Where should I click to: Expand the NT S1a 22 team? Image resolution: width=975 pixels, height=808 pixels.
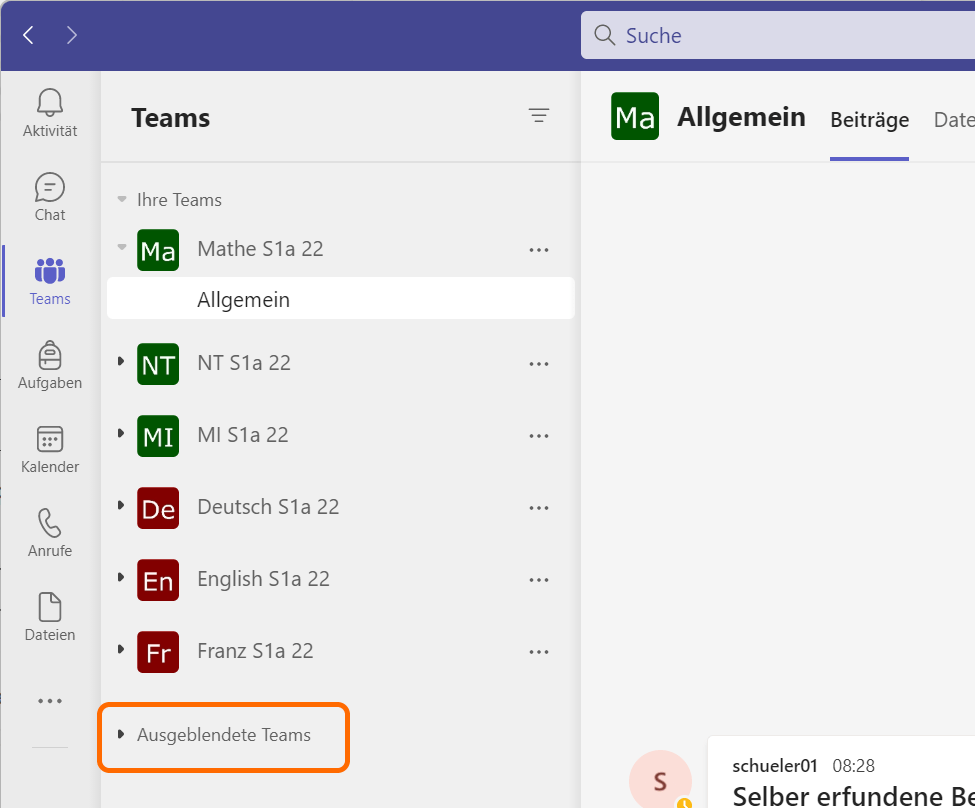point(121,362)
